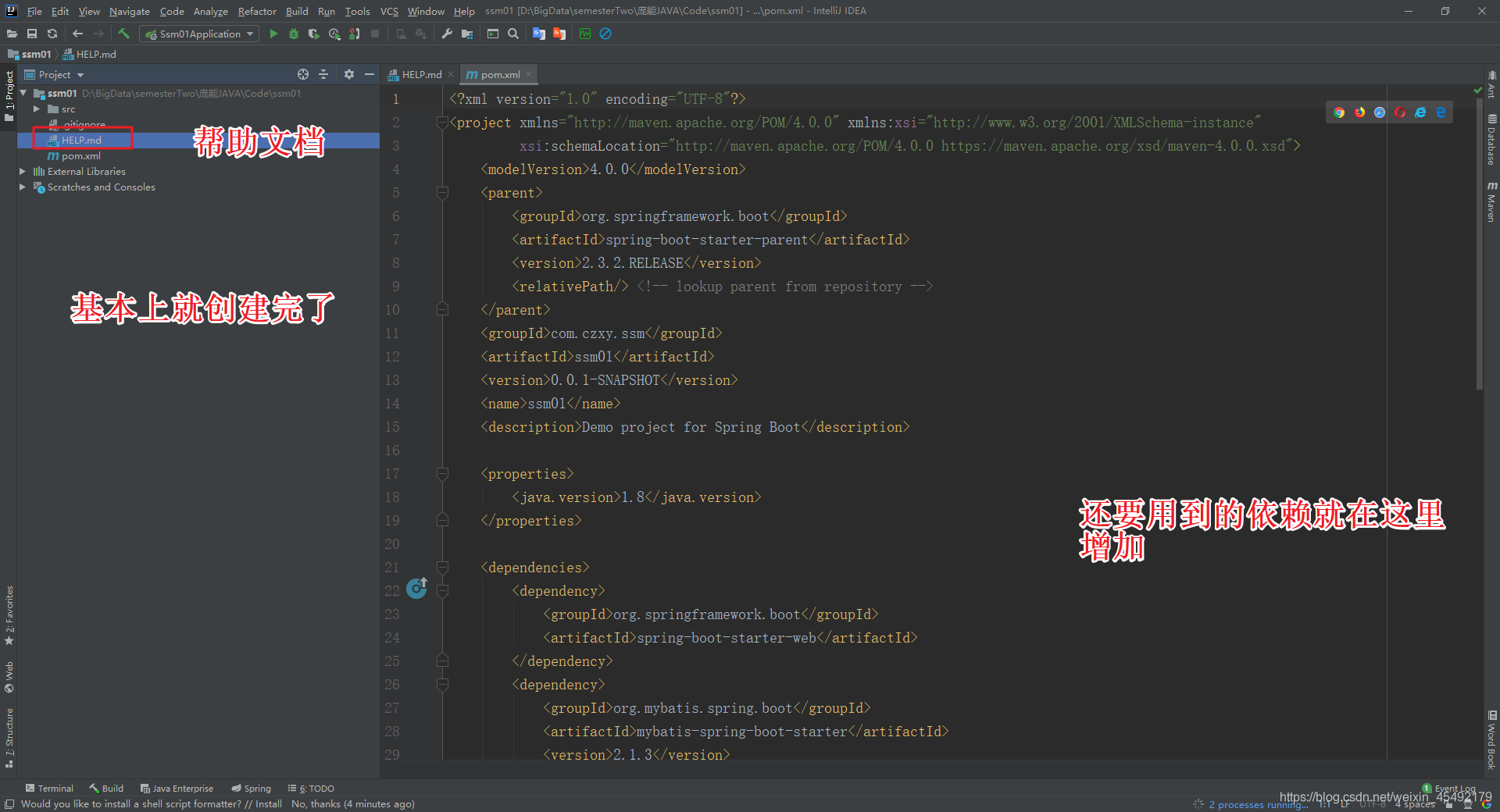Click ssm01 in the breadcrumb bar
The image size is (1500, 812).
tap(30, 54)
